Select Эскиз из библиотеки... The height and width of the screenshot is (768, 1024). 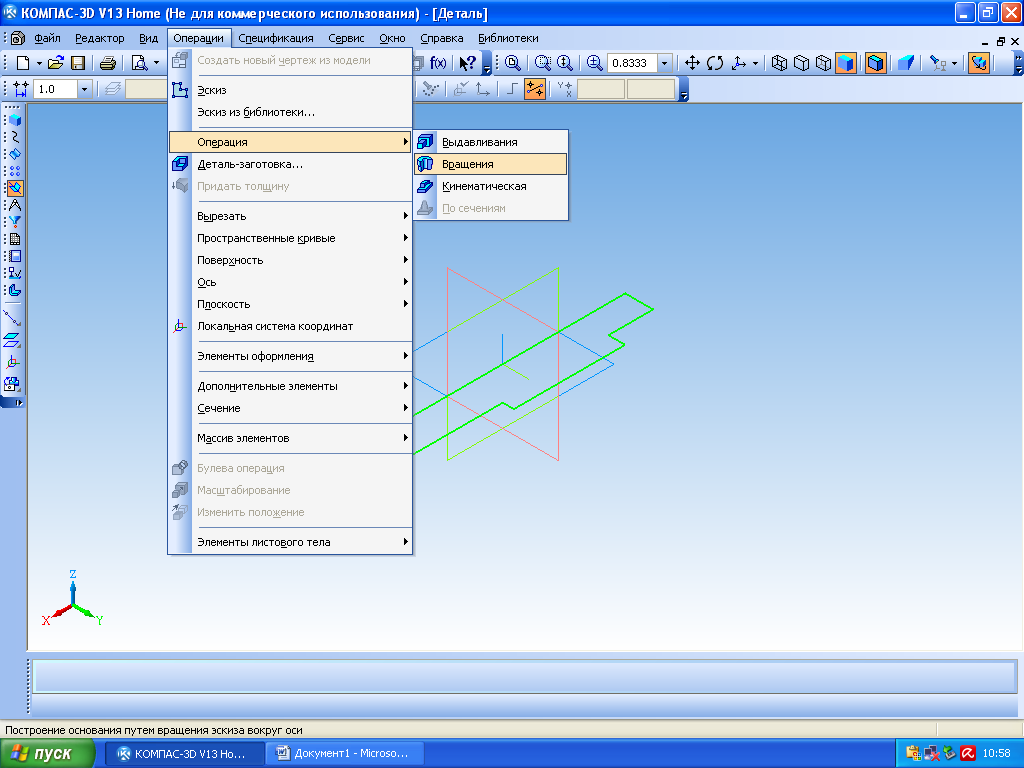[x=290, y=112]
